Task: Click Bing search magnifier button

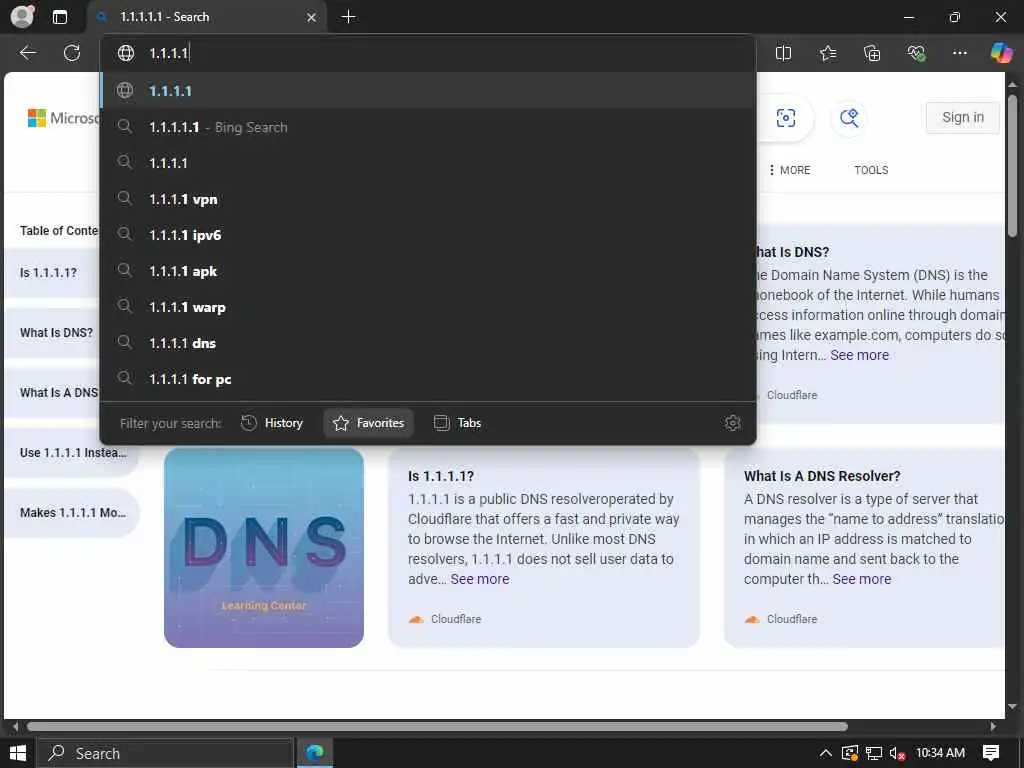Action: 849,118
